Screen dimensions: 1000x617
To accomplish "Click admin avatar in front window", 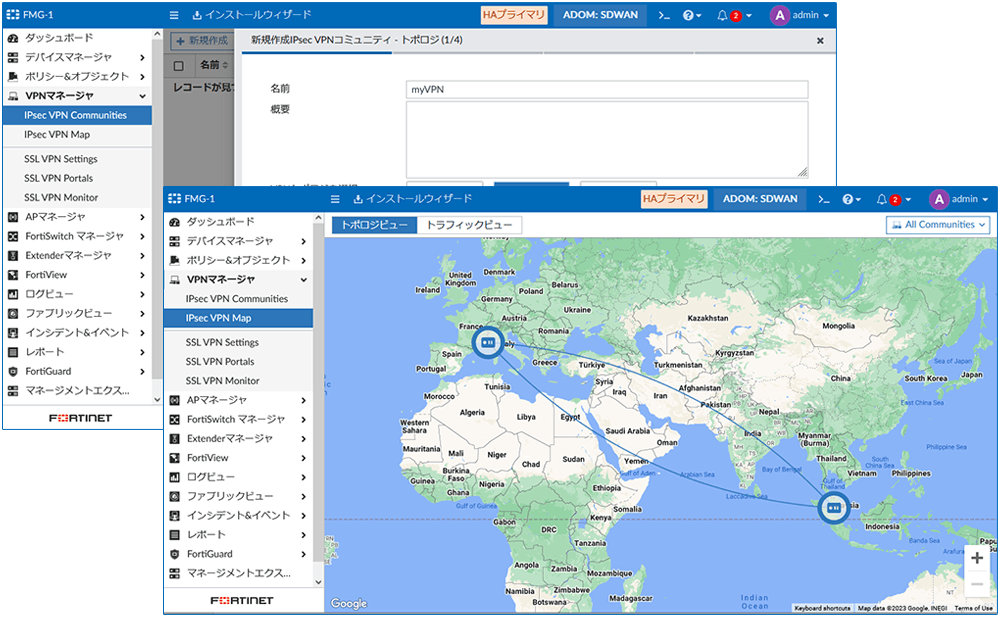I will tap(939, 199).
